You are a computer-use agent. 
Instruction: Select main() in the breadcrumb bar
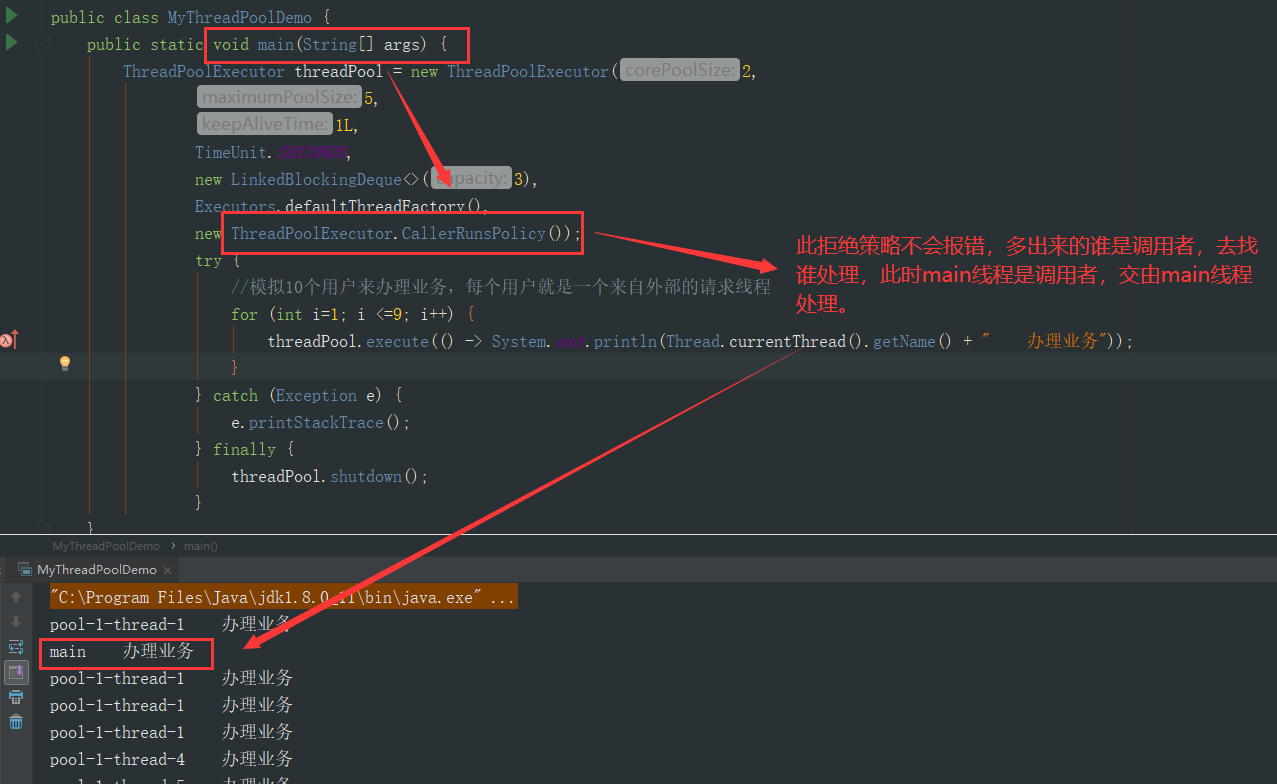pos(201,546)
